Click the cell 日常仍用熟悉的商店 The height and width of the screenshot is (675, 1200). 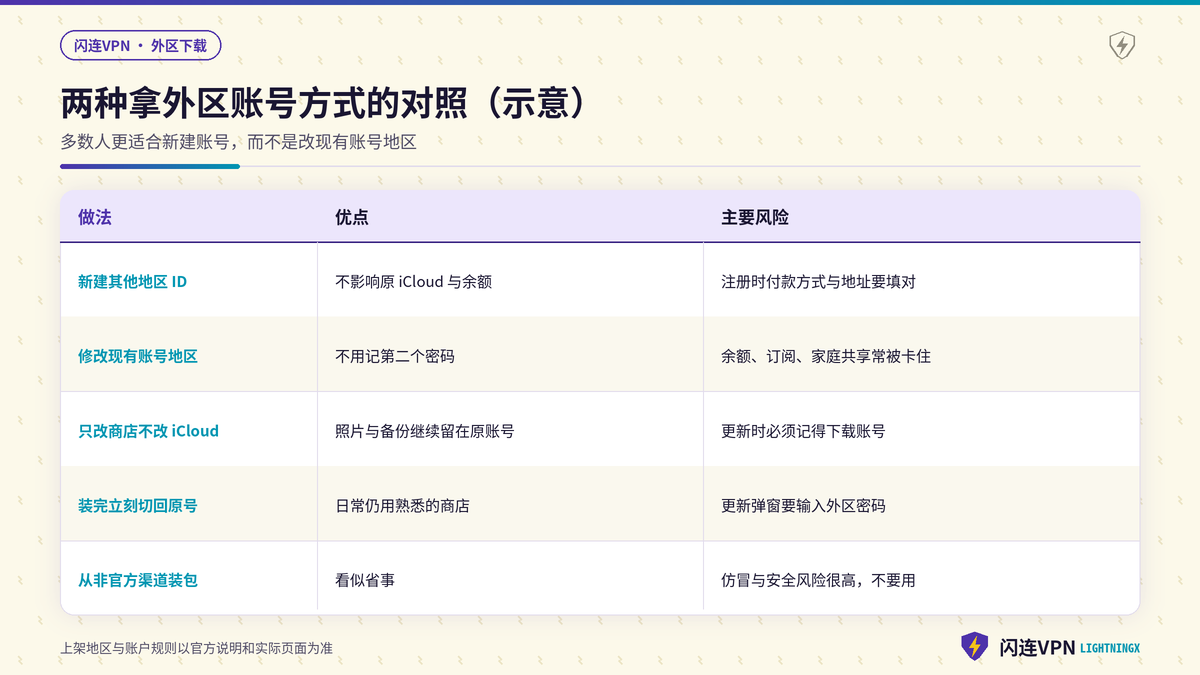(402, 506)
